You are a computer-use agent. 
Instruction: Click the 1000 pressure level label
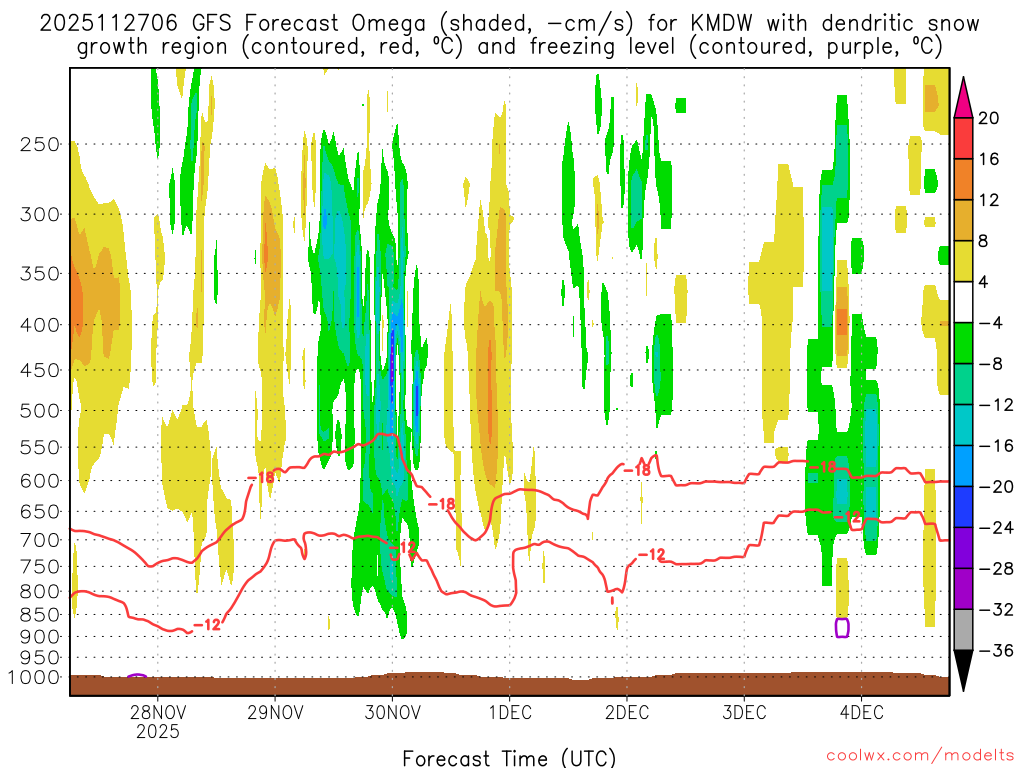tap(34, 678)
